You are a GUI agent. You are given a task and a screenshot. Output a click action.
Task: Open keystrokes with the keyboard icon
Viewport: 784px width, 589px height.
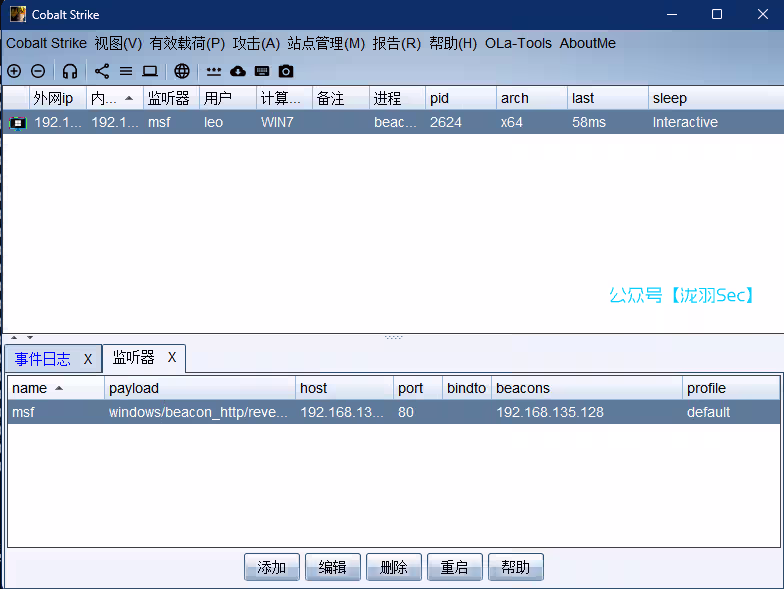[x=262, y=71]
